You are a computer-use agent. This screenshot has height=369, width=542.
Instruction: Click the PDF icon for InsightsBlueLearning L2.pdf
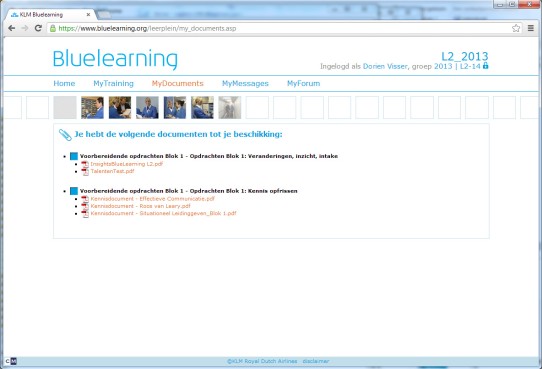click(85, 164)
